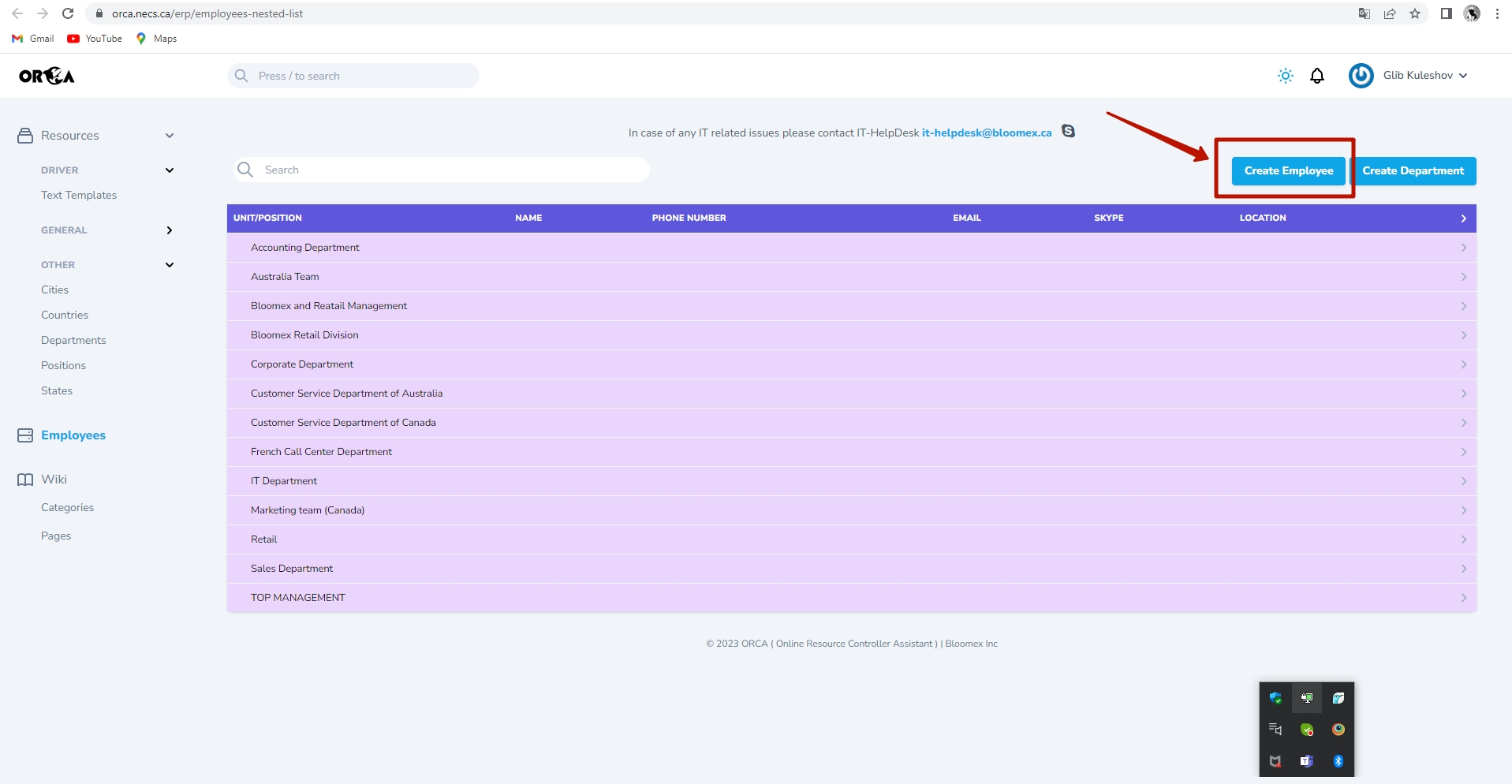Bookmark this page with the star icon

[1415, 13]
